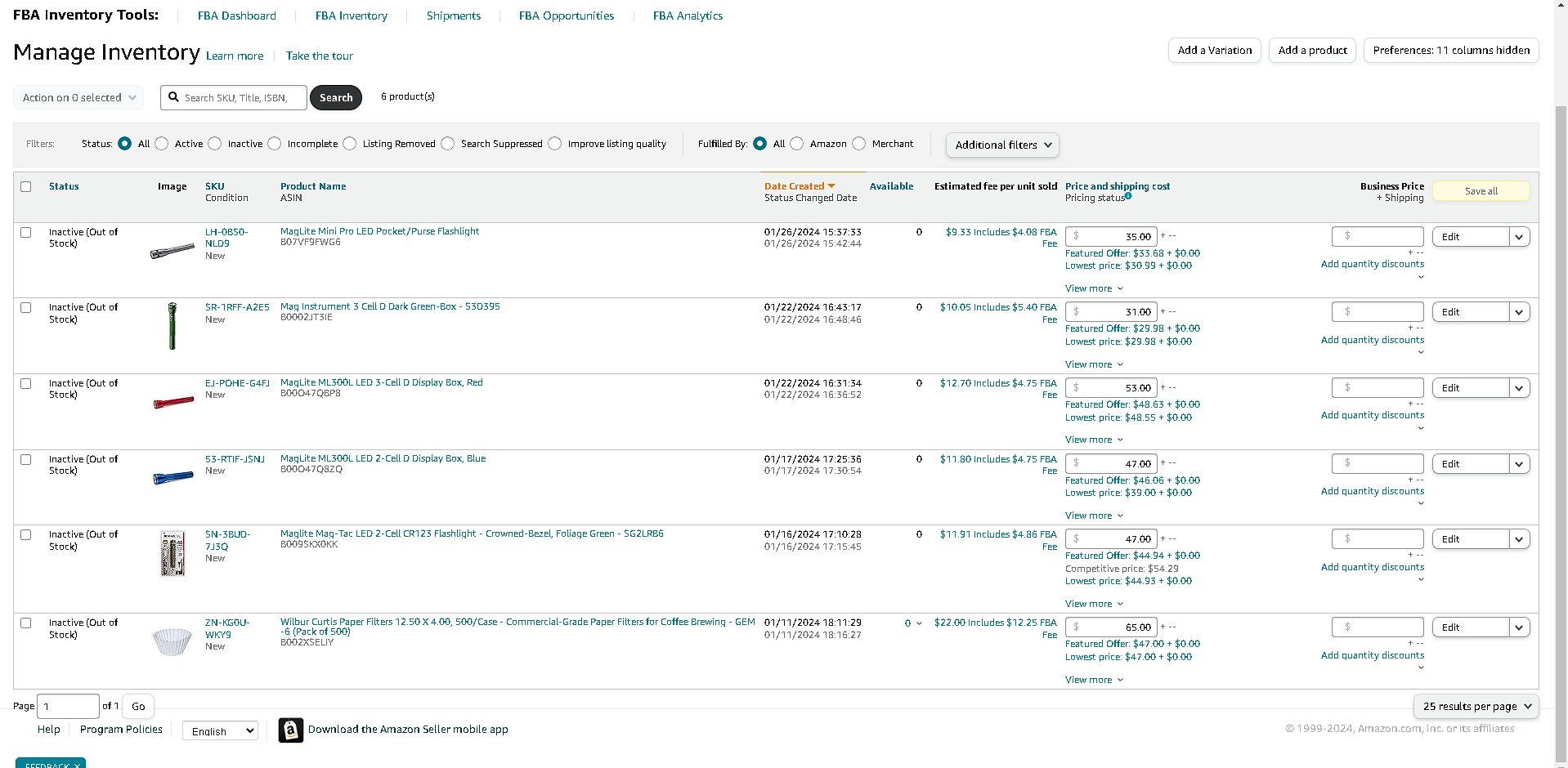The height and width of the screenshot is (768, 1568).
Task: Open the red ML300L flashlight image
Action: point(173,402)
